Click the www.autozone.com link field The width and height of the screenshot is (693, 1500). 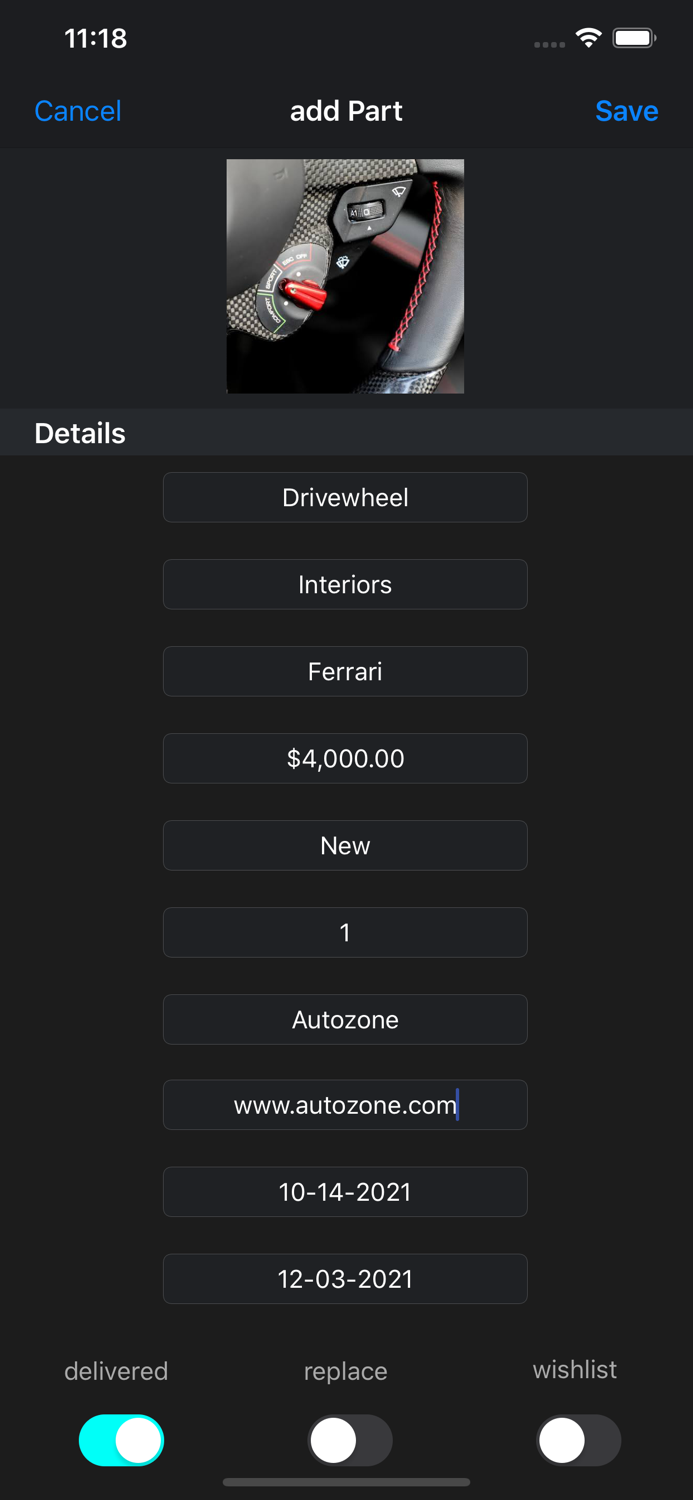point(345,1105)
